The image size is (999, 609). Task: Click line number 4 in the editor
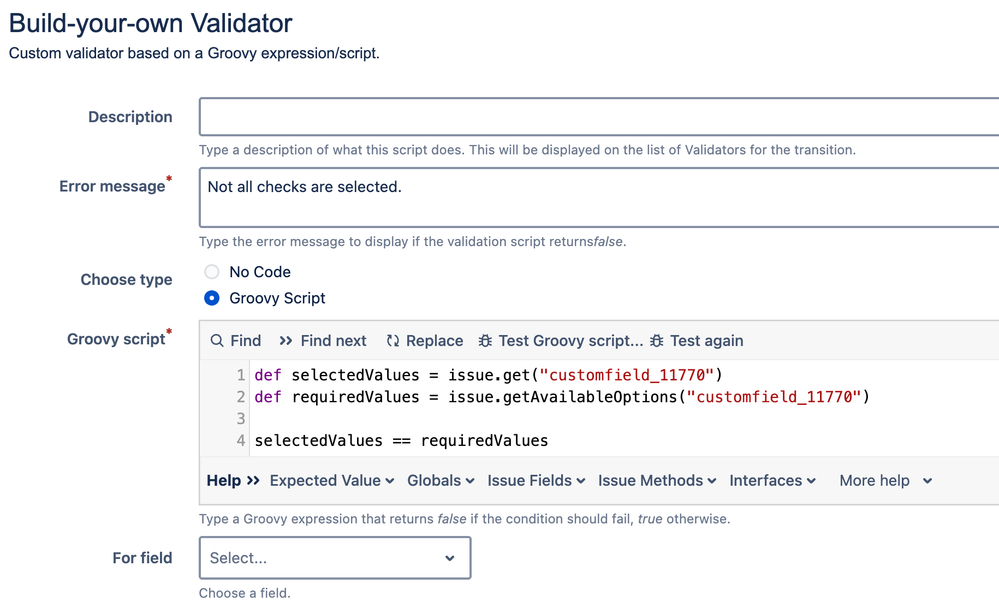(240, 440)
